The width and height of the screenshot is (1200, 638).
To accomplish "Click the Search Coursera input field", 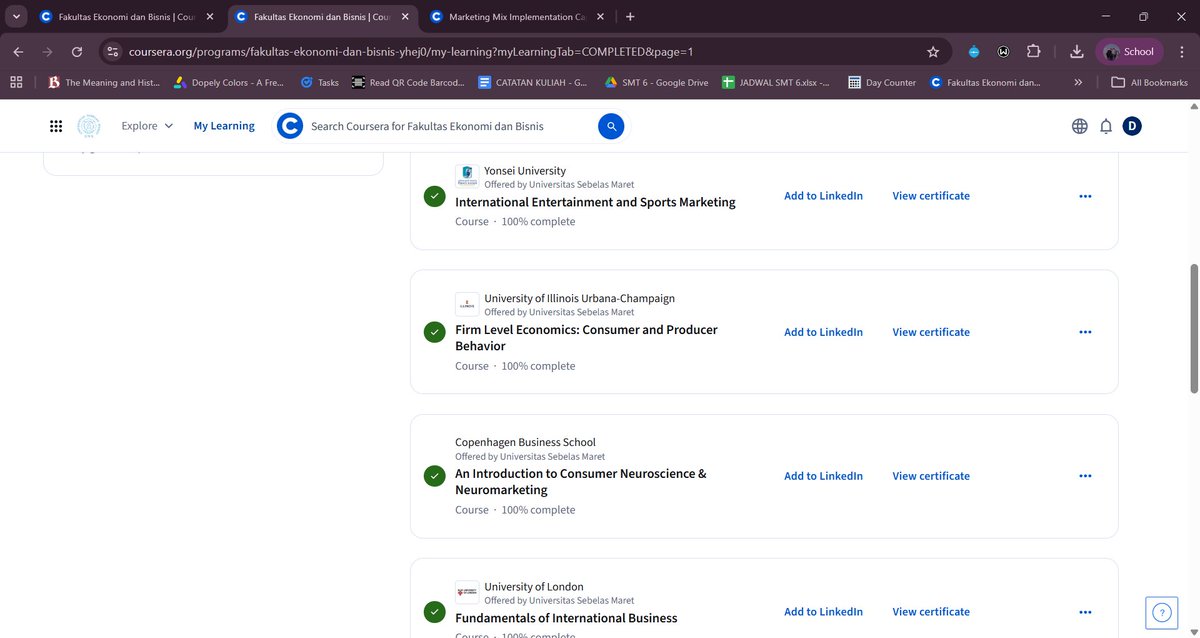I will click(450, 126).
